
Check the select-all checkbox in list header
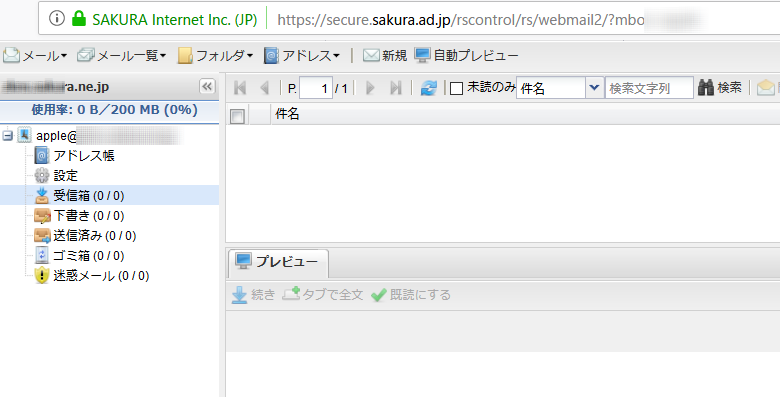point(237,116)
